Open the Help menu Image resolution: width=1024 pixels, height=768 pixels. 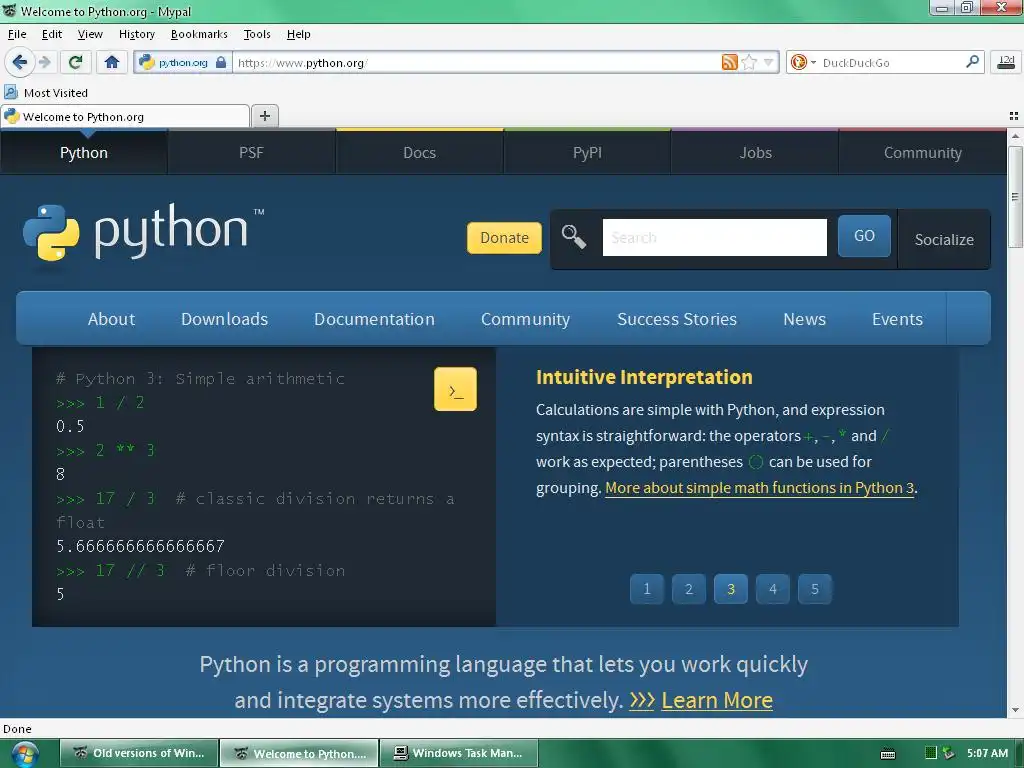pos(298,34)
